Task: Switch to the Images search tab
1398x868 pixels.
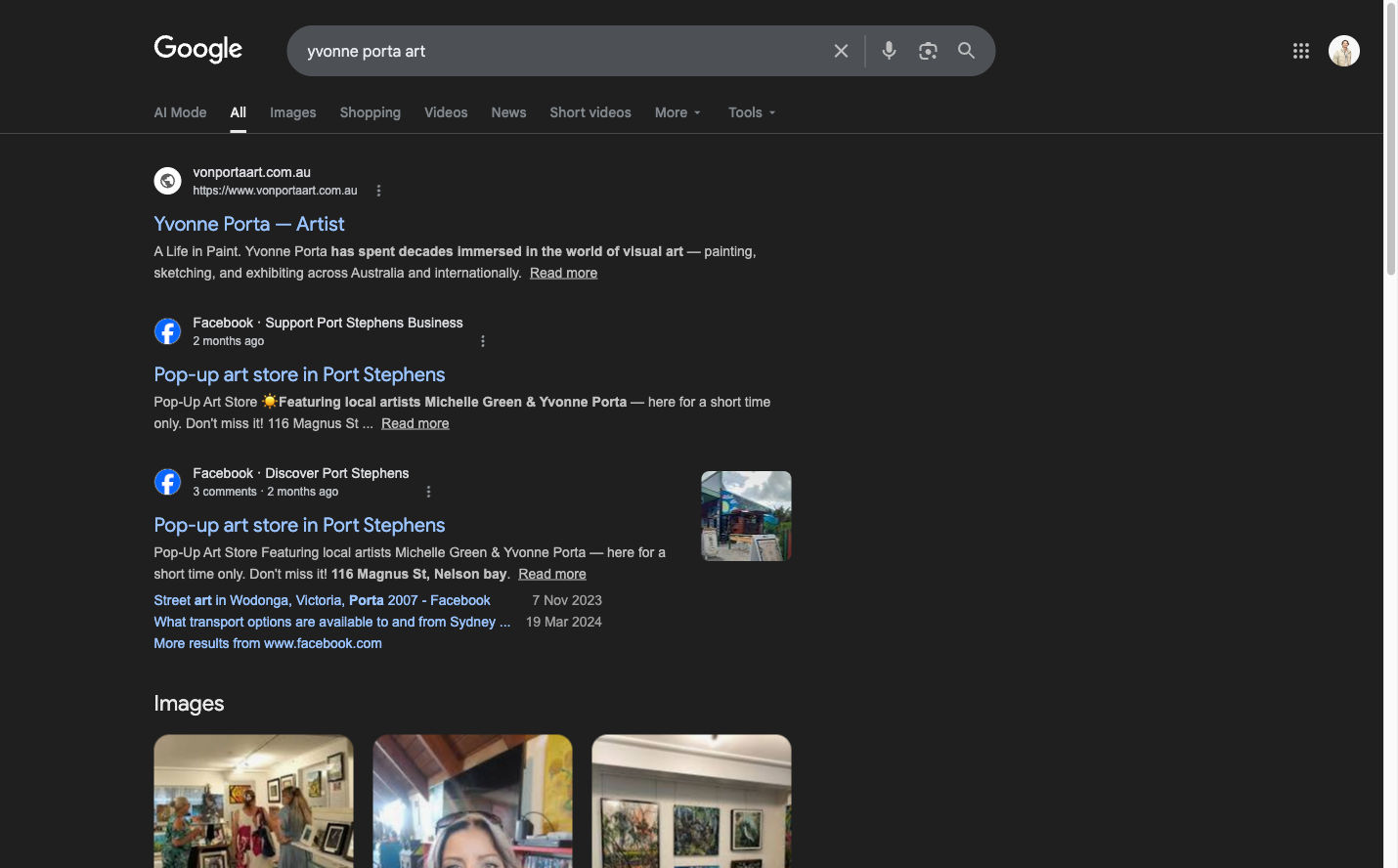Action: (x=292, y=112)
